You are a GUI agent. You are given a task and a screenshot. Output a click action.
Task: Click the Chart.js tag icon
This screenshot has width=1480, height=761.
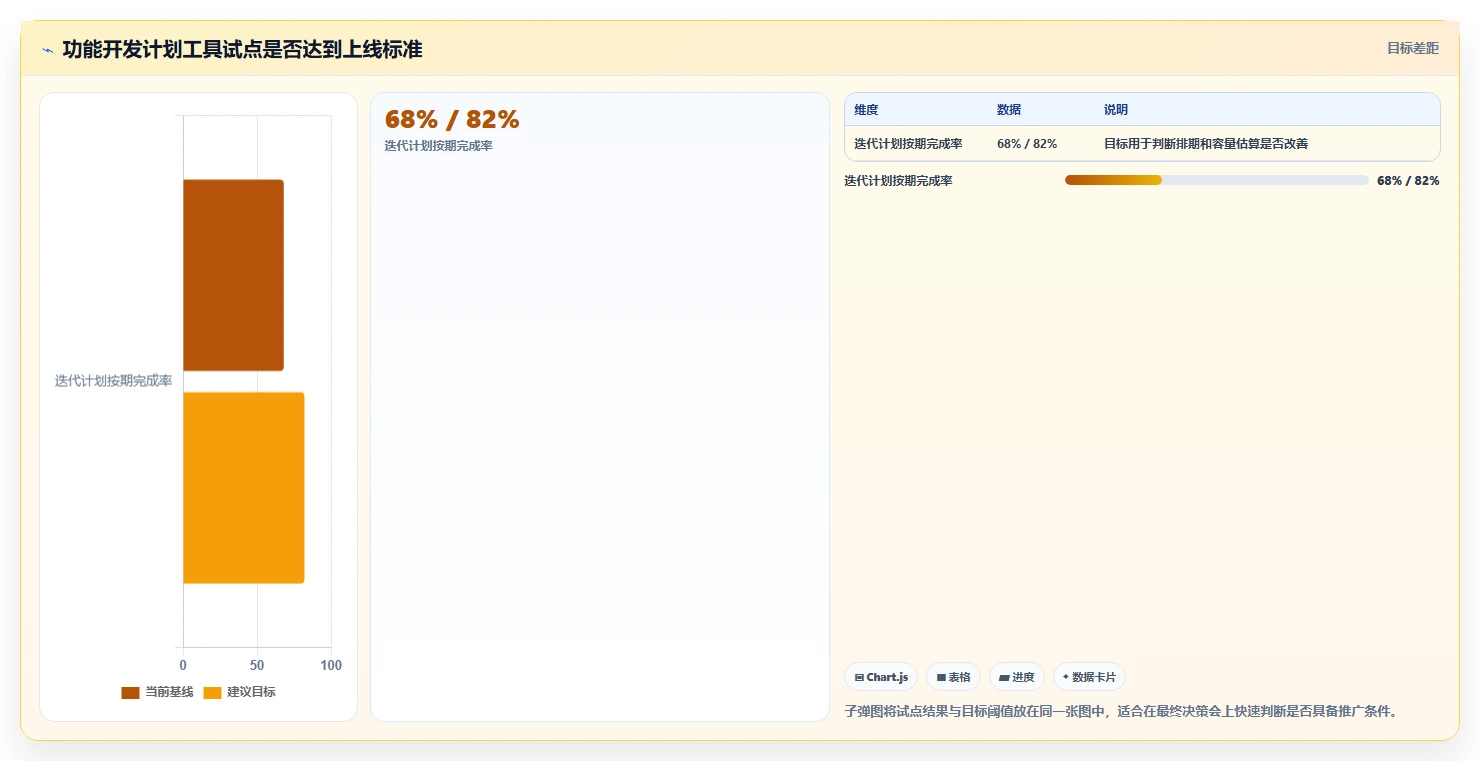point(859,678)
